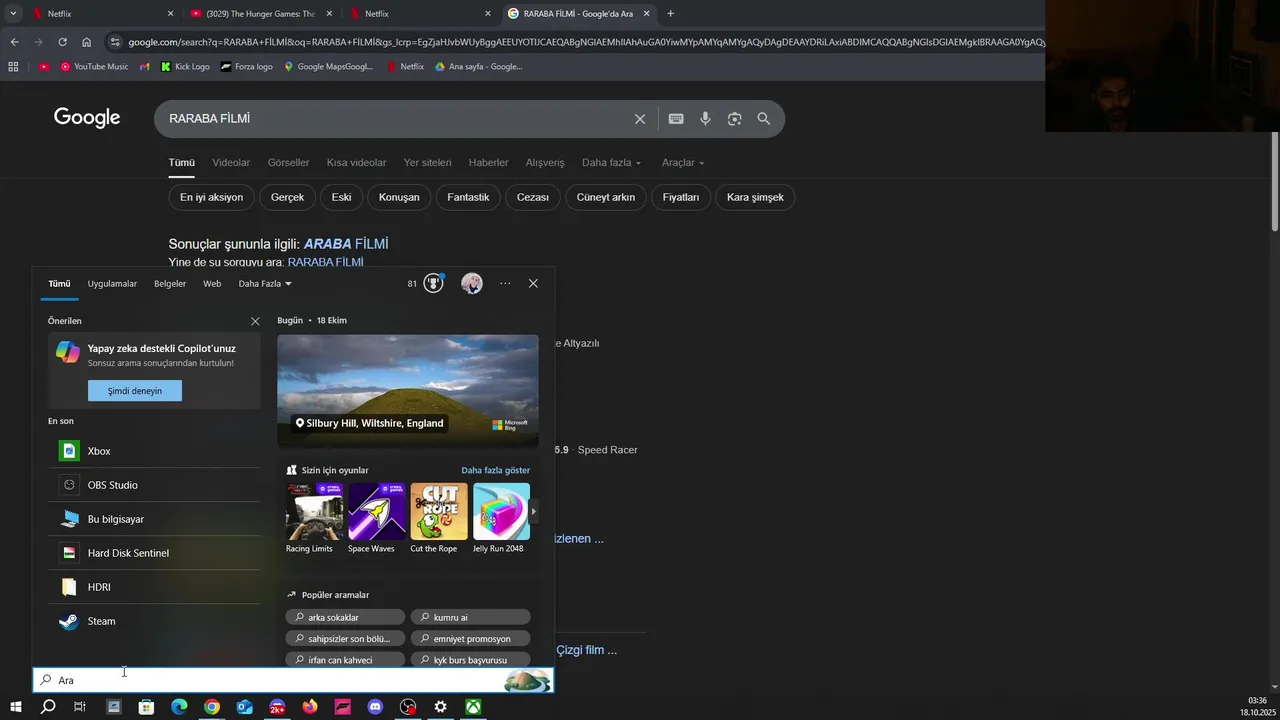Open Settings gear on taskbar
Screen dimensions: 1280x720
click(440, 707)
